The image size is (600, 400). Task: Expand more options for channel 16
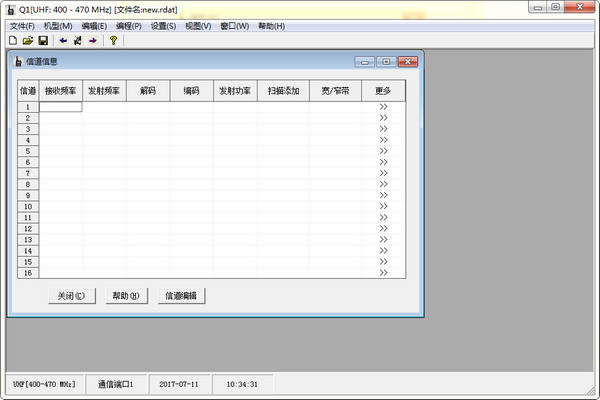[383, 273]
